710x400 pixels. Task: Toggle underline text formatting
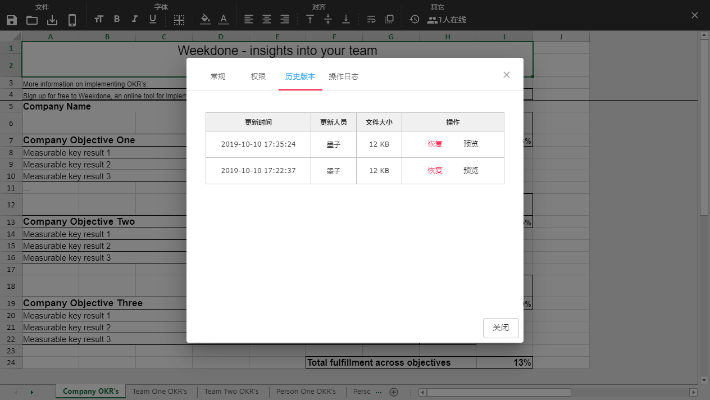pyautogui.click(x=152, y=19)
